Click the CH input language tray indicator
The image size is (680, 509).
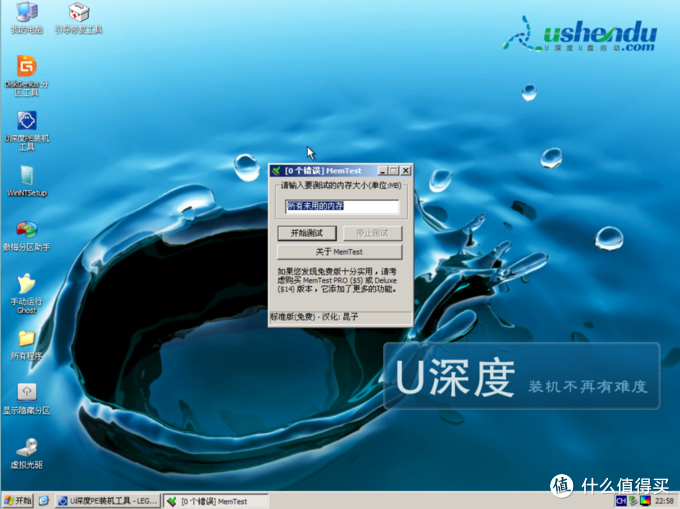tap(620, 500)
